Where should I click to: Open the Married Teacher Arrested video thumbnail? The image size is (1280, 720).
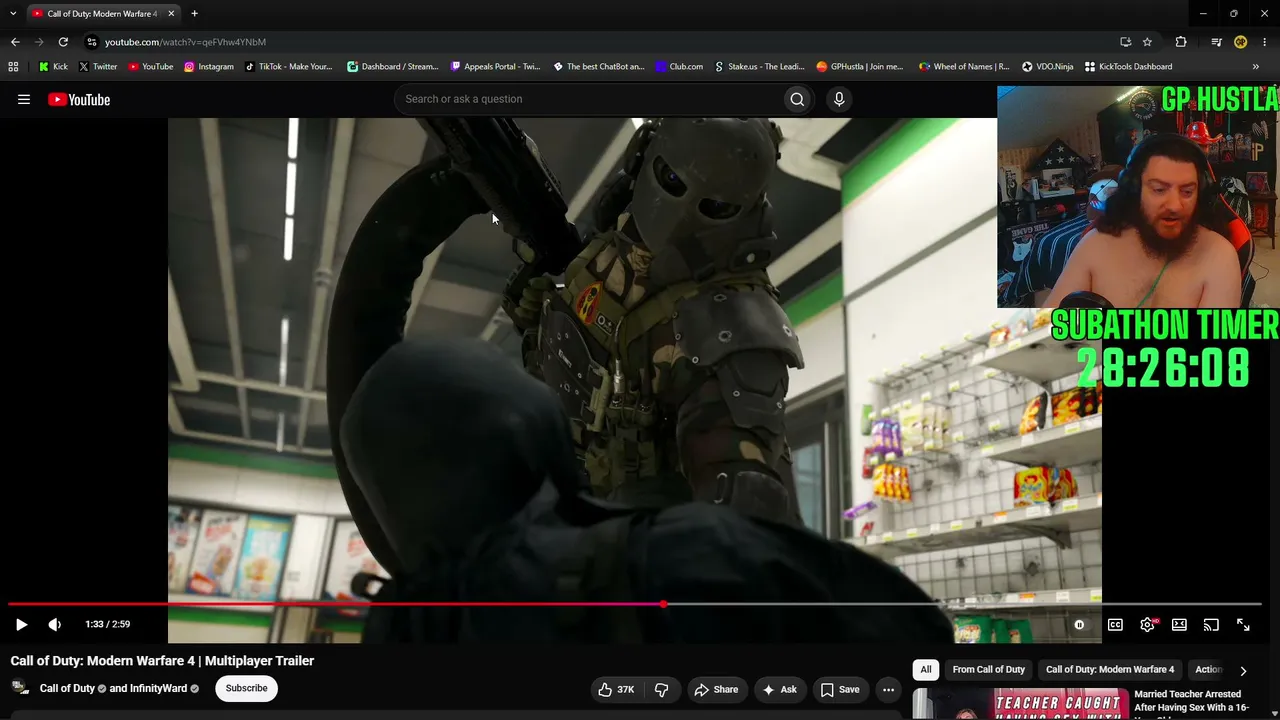click(1018, 704)
